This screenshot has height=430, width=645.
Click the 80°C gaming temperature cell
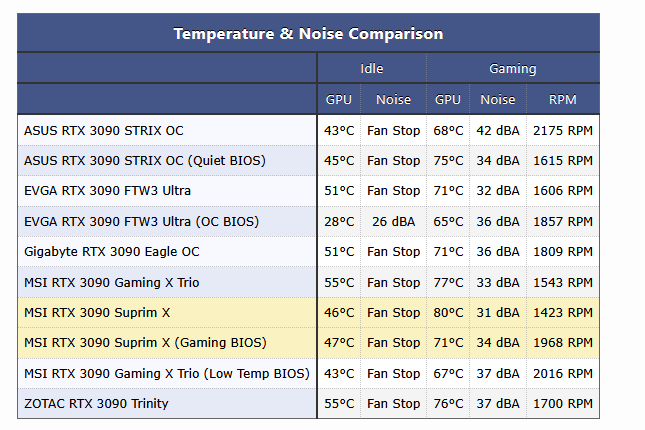point(448,312)
